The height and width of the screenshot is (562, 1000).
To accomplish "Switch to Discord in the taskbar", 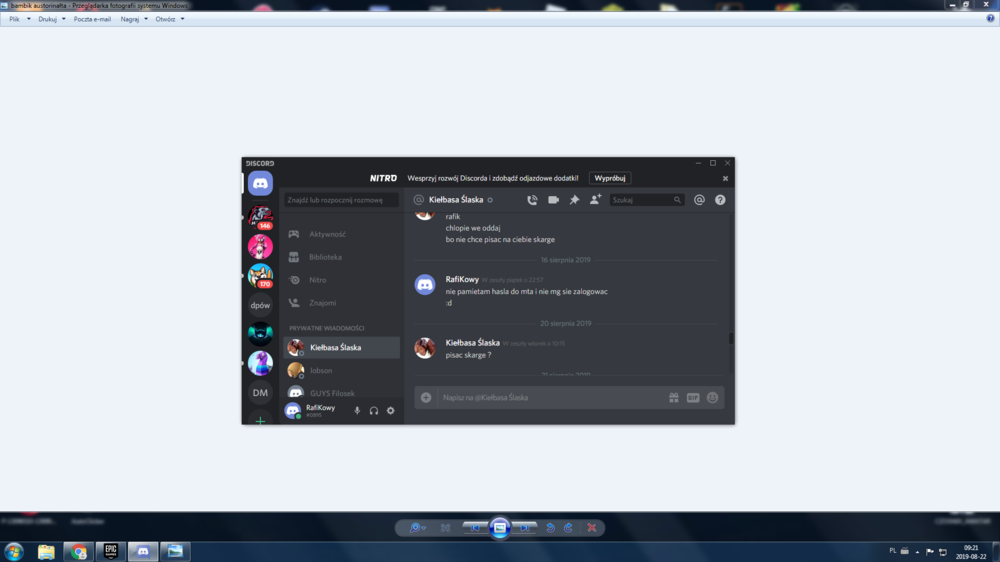I will coord(143,551).
